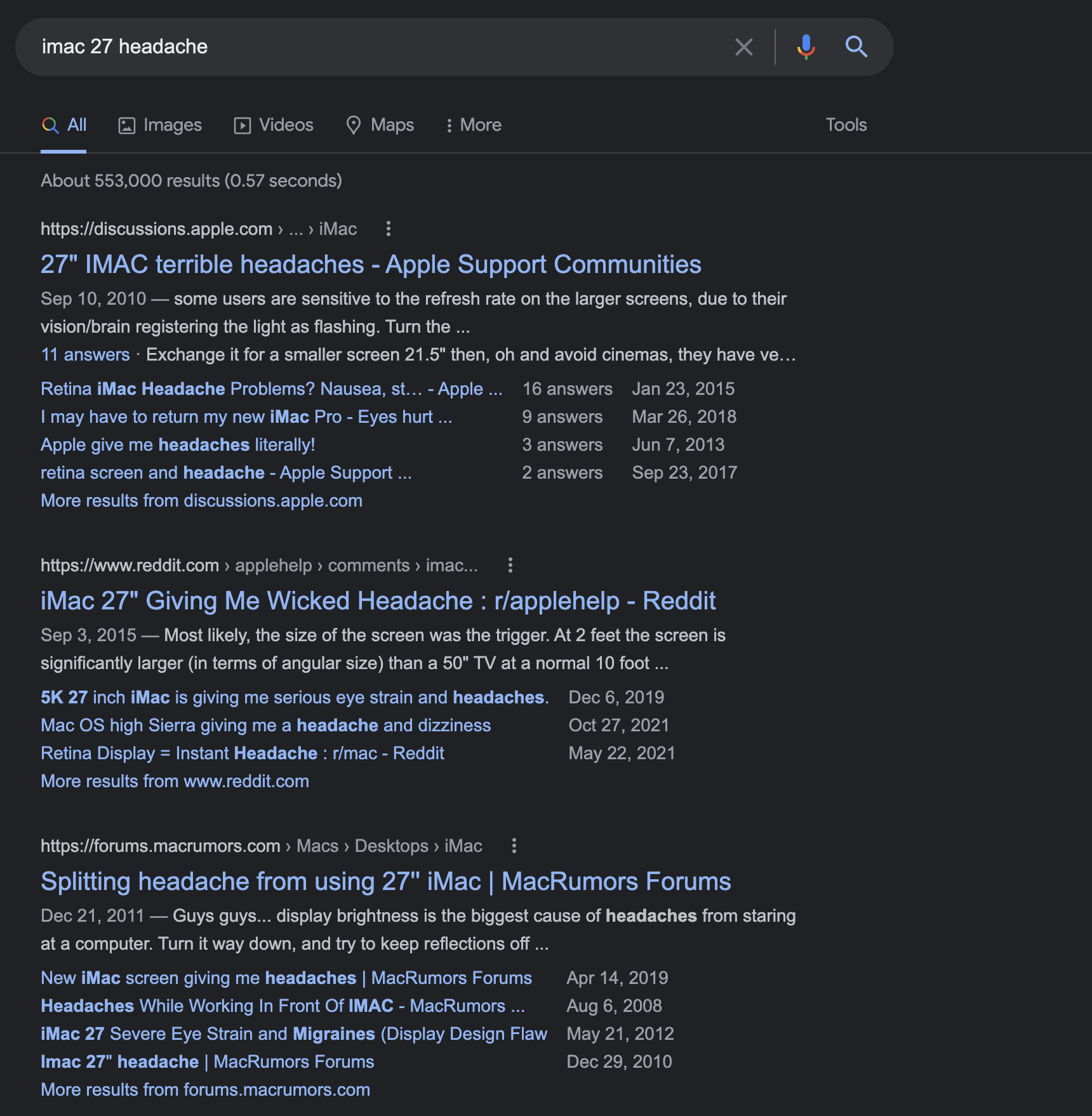This screenshot has width=1092, height=1116.
Task: Clear the search box with the X icon
Action: pyautogui.click(x=743, y=47)
